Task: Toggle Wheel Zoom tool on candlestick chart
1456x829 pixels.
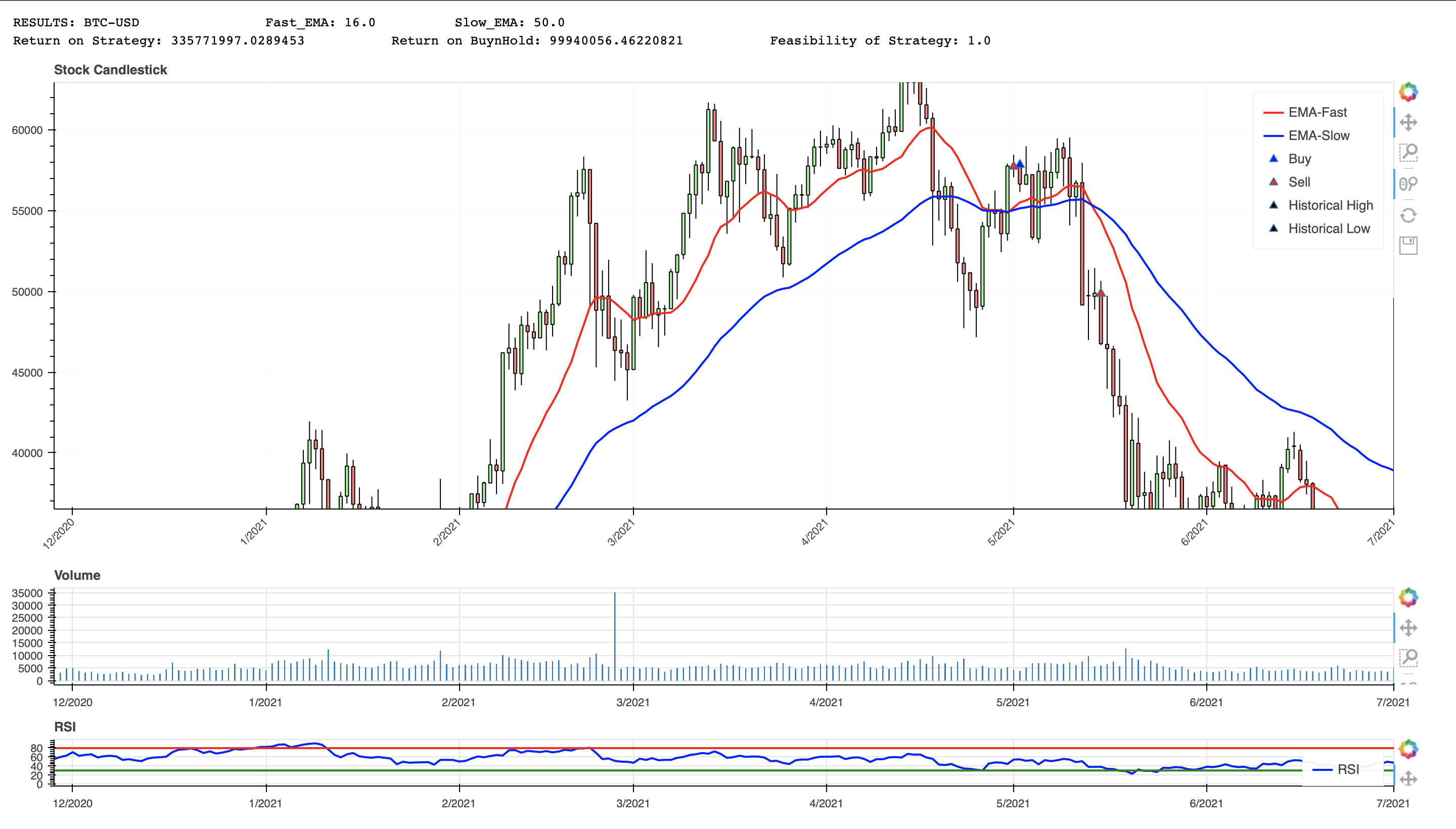Action: point(1407,183)
